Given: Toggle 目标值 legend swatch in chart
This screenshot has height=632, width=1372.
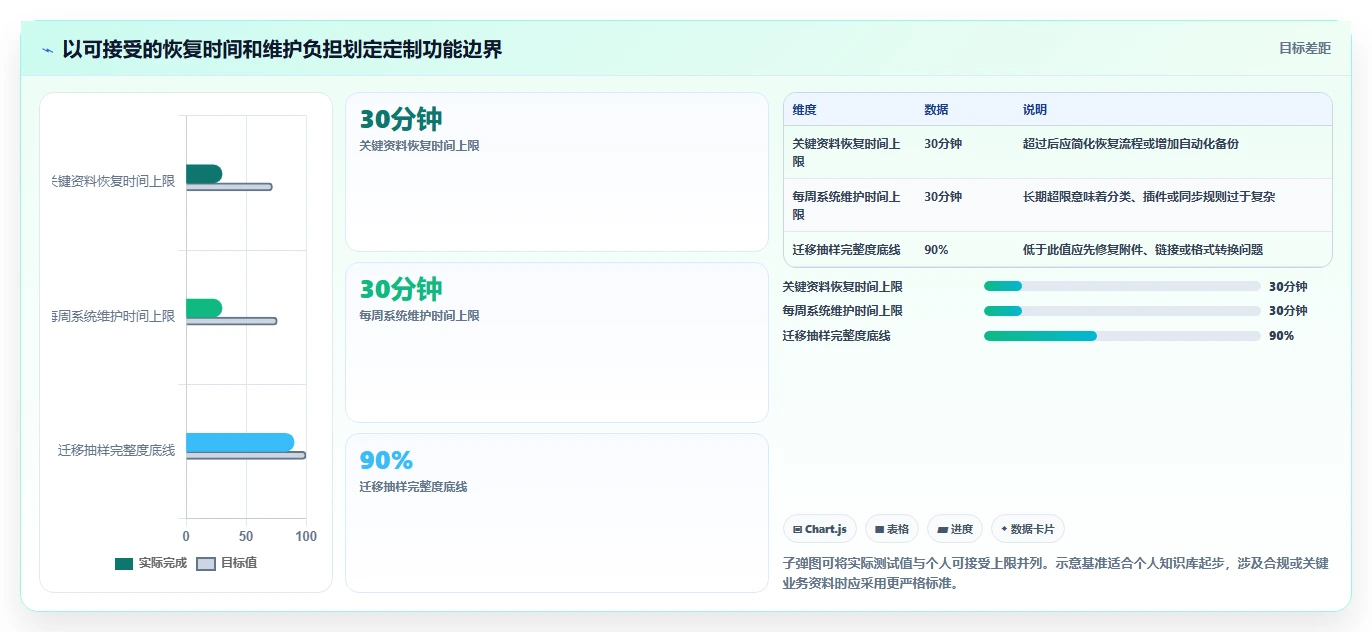Looking at the screenshot, I should click(206, 564).
